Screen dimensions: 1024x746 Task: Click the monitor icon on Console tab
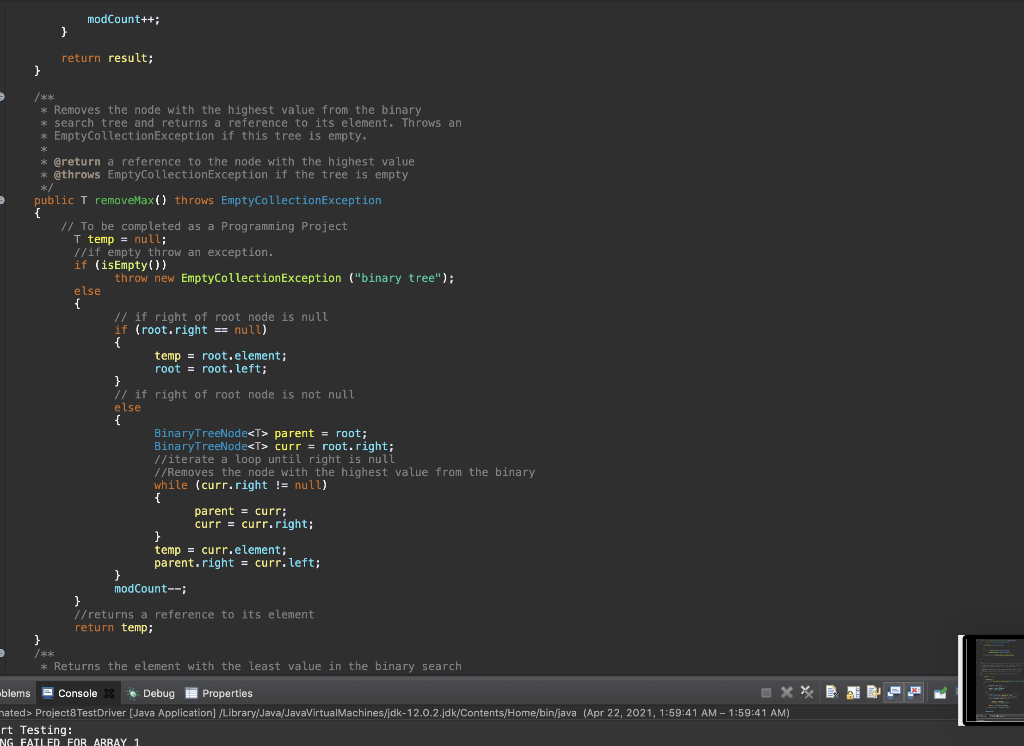coord(48,693)
